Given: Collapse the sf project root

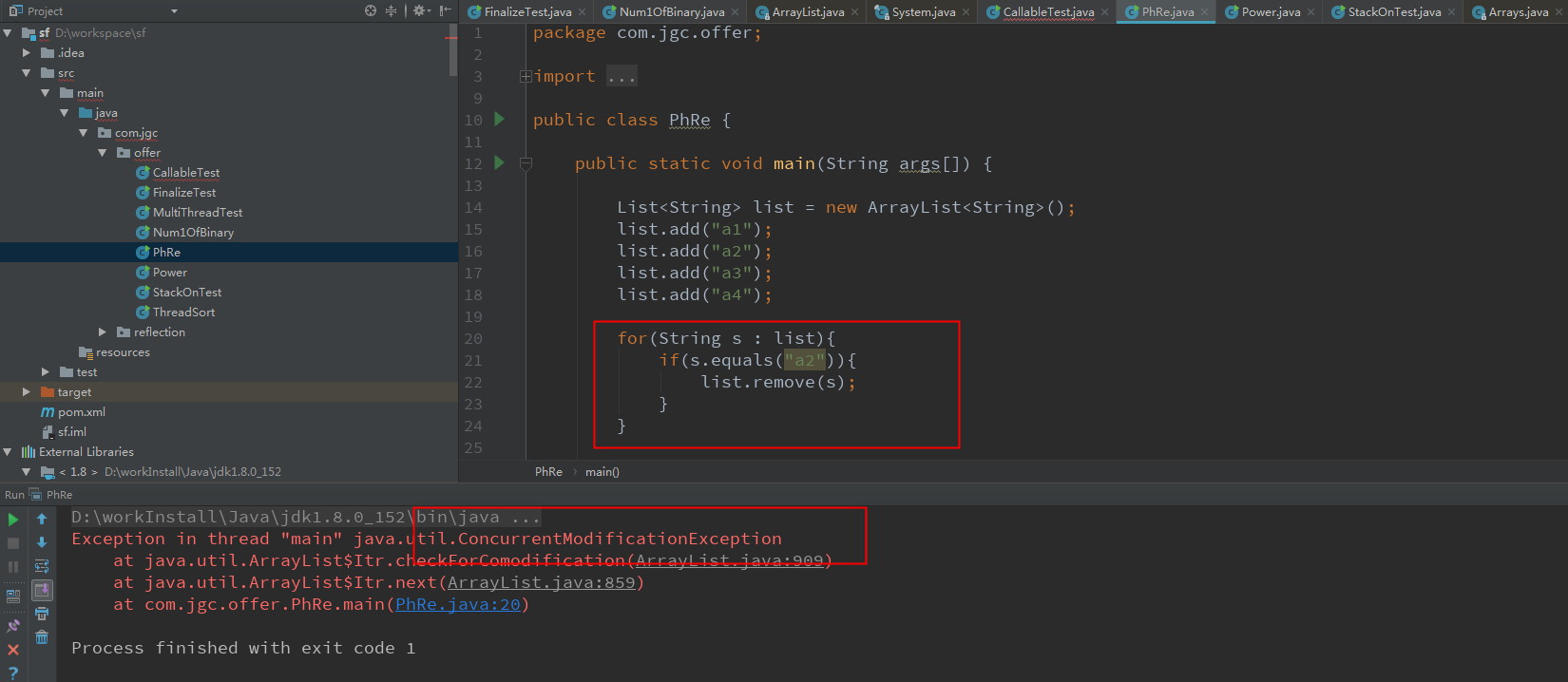Looking at the screenshot, I should coord(8,32).
